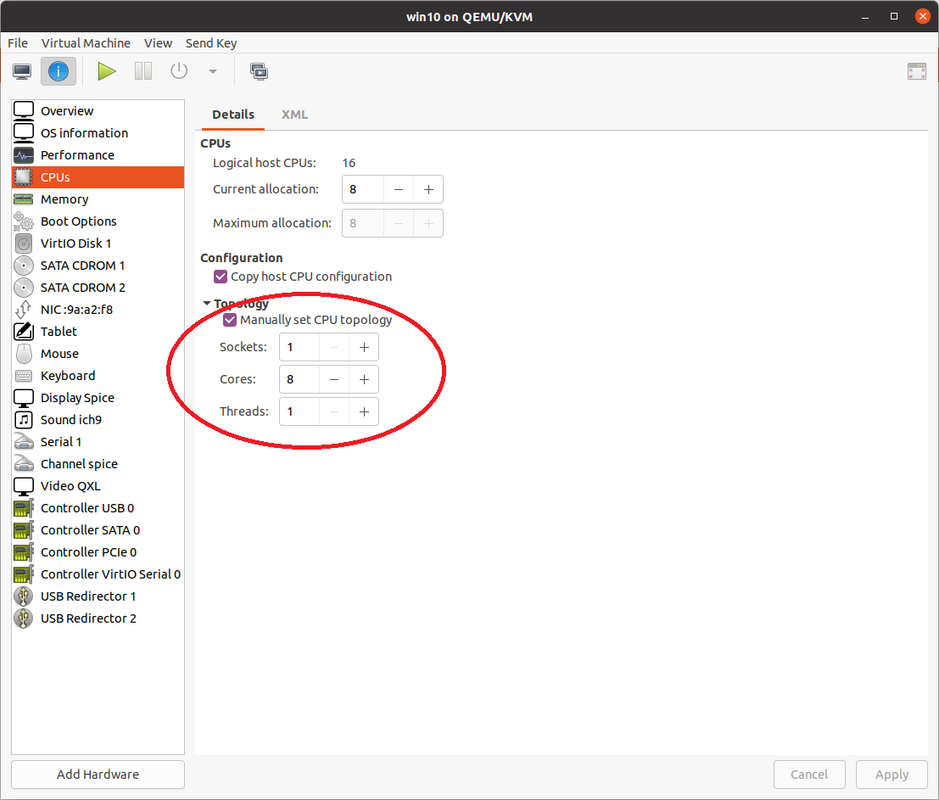The image size is (939, 800).
Task: Select Sound ich9 music note icon
Action: (x=23, y=420)
